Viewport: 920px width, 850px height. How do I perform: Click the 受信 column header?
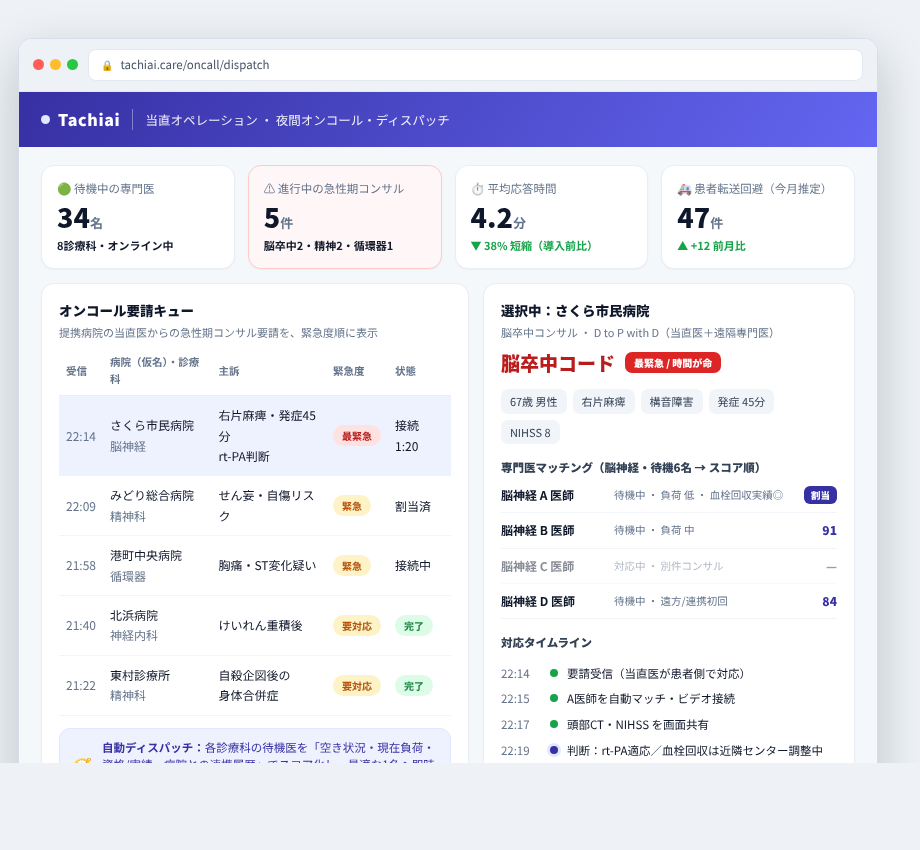(x=76, y=371)
